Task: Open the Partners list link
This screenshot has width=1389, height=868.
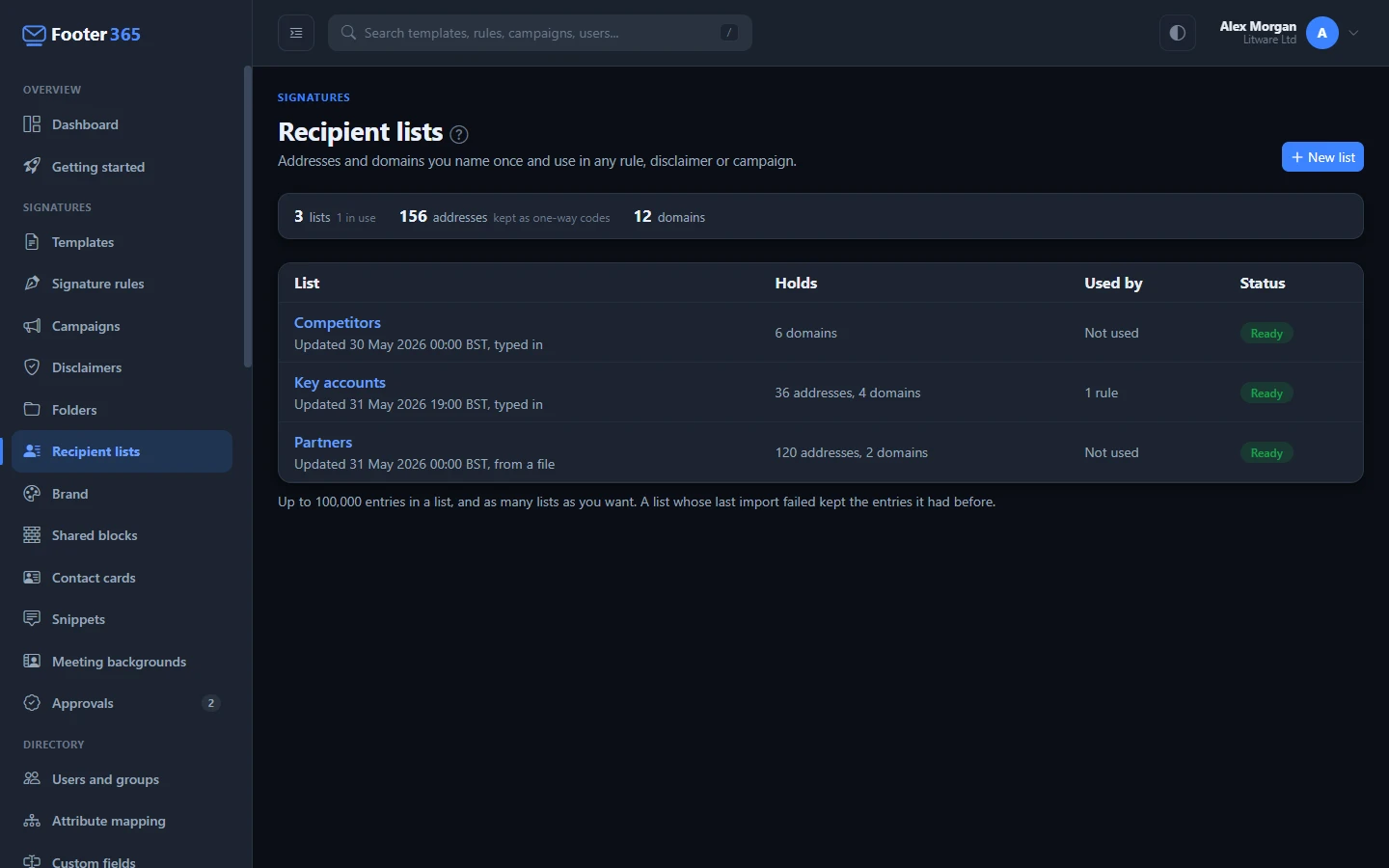Action: [x=323, y=443]
